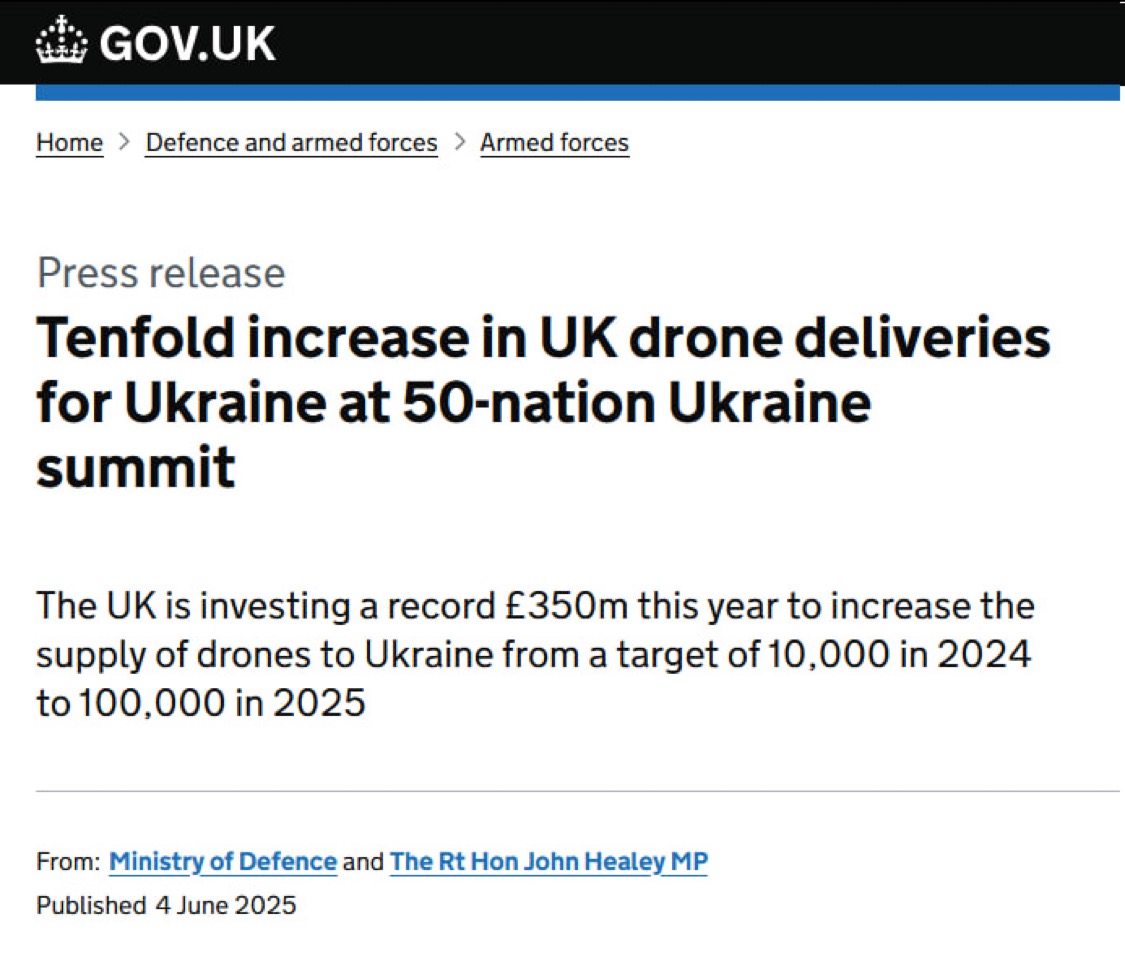Click the GOV.UK crown icon
This screenshot has width=1125, height=961.
pyautogui.click(x=62, y=42)
